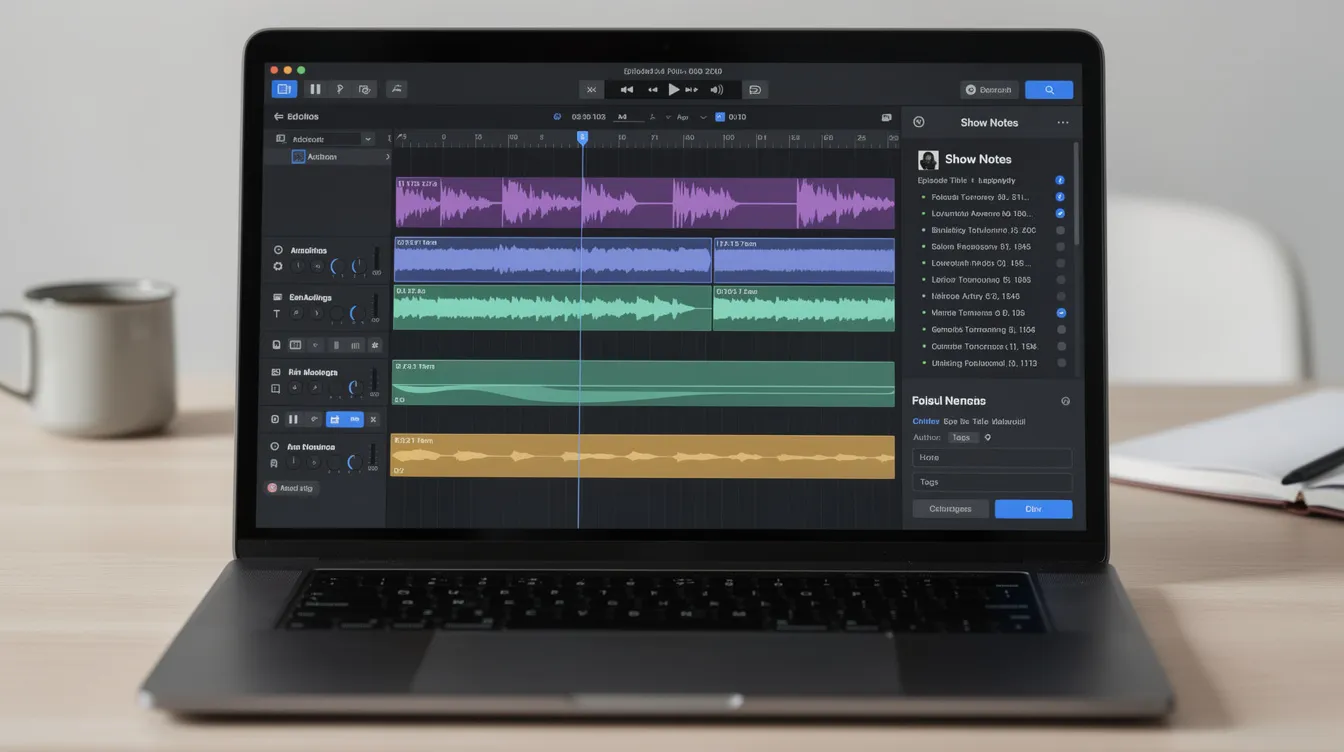Toggle the blue check on third Show Notes row
The height and width of the screenshot is (752, 1344).
(1060, 213)
